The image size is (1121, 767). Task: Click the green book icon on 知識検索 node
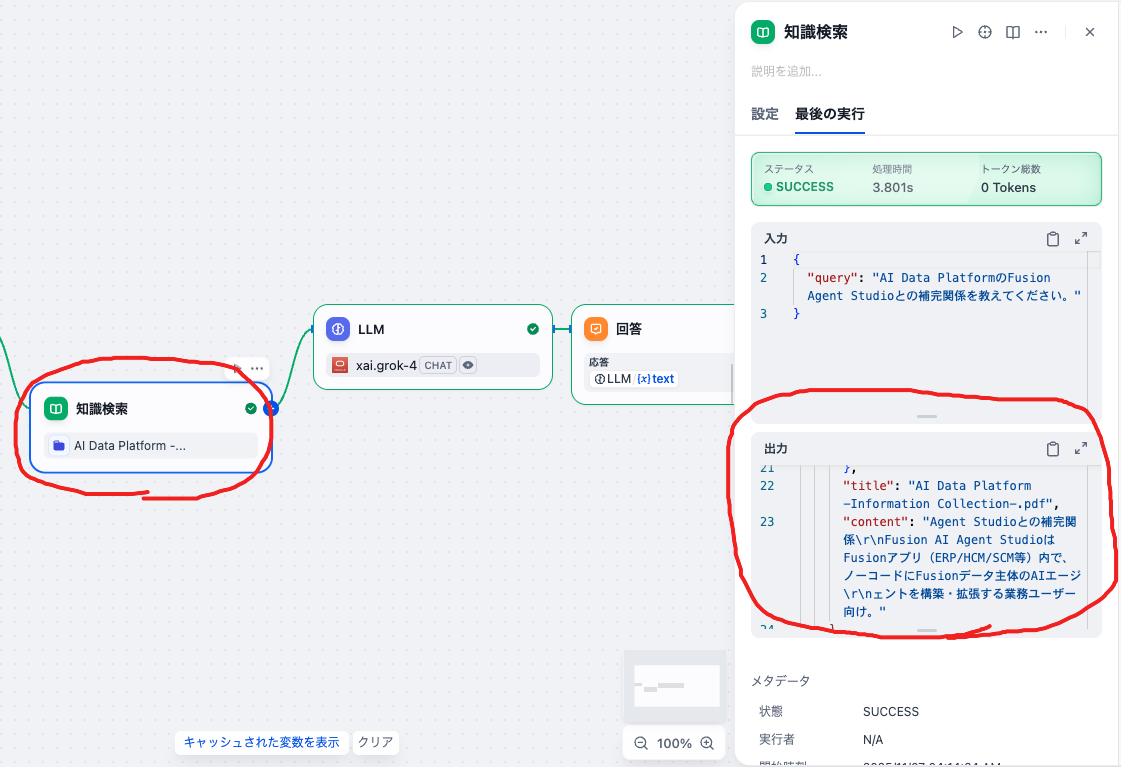(x=56, y=409)
